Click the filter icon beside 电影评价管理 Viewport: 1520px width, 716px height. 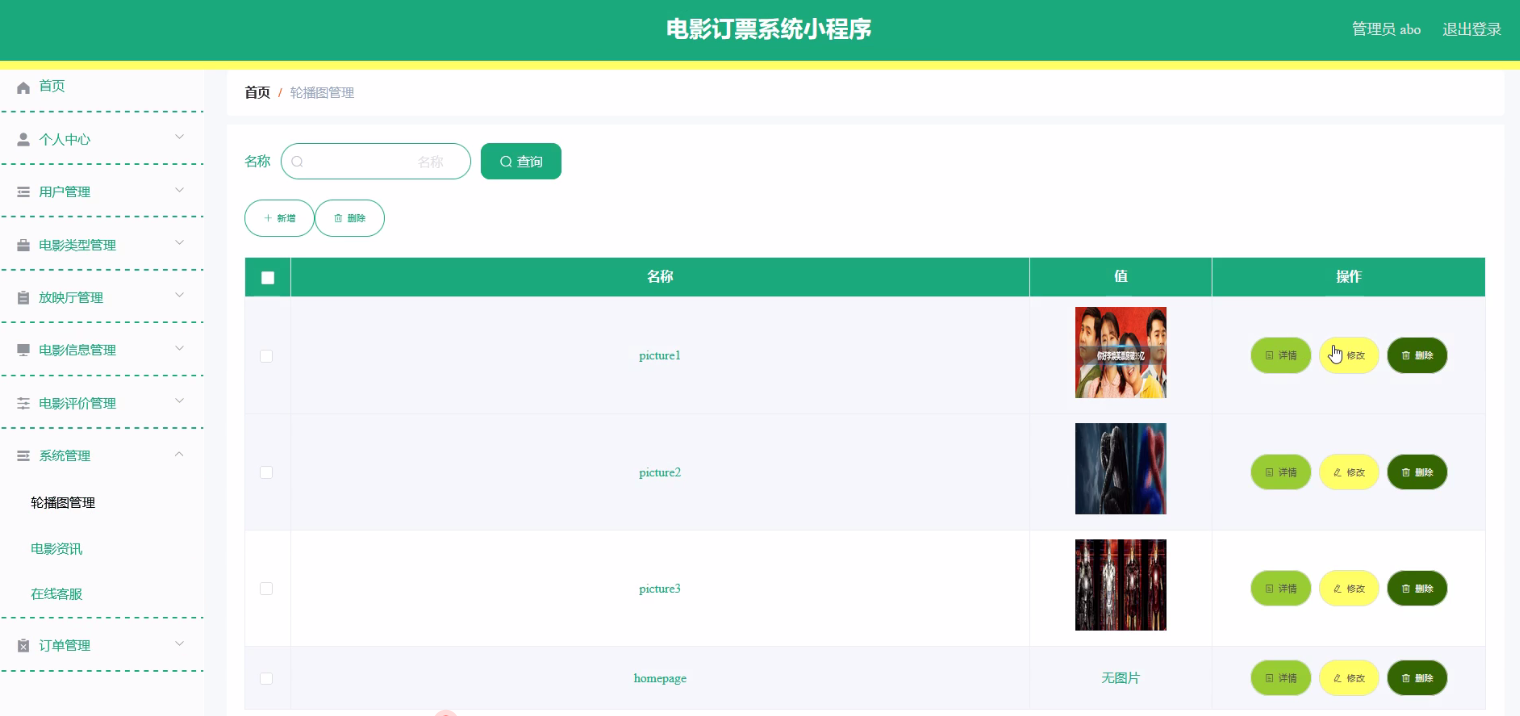click(22, 402)
